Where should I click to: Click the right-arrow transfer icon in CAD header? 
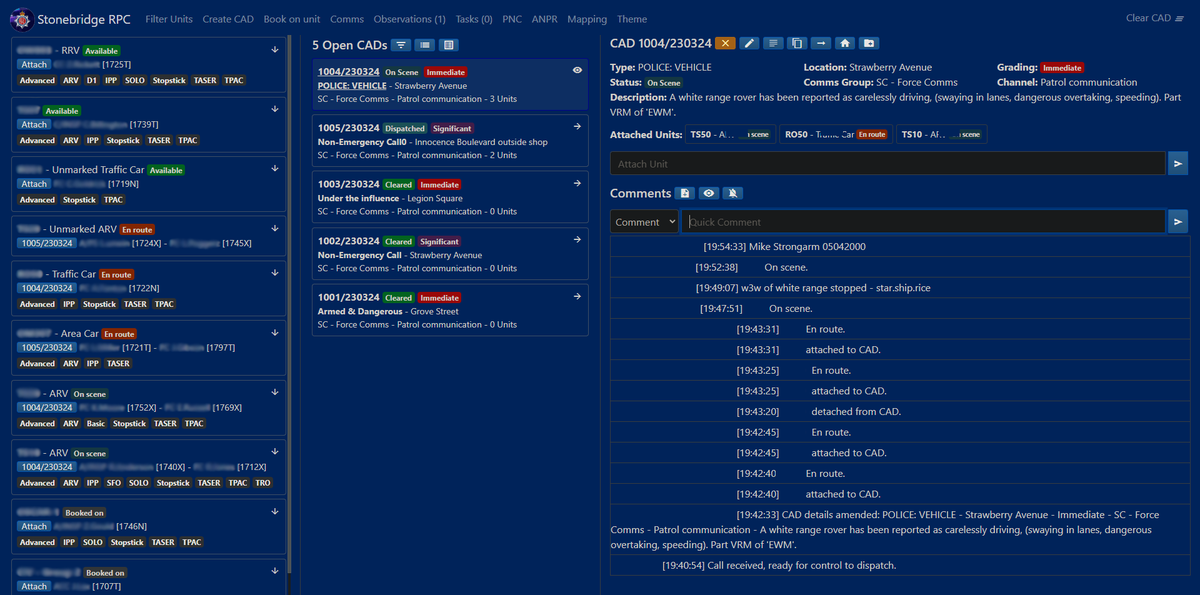click(x=821, y=43)
